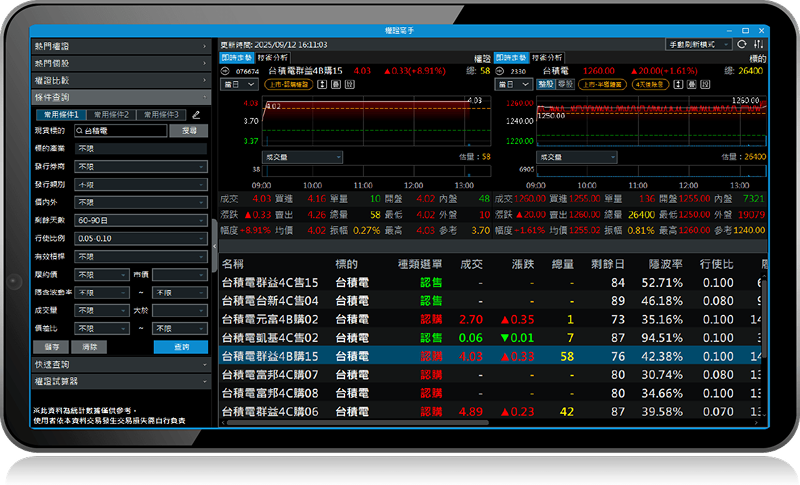Click the 儲存 save button
800x485 pixels.
(x=52, y=347)
